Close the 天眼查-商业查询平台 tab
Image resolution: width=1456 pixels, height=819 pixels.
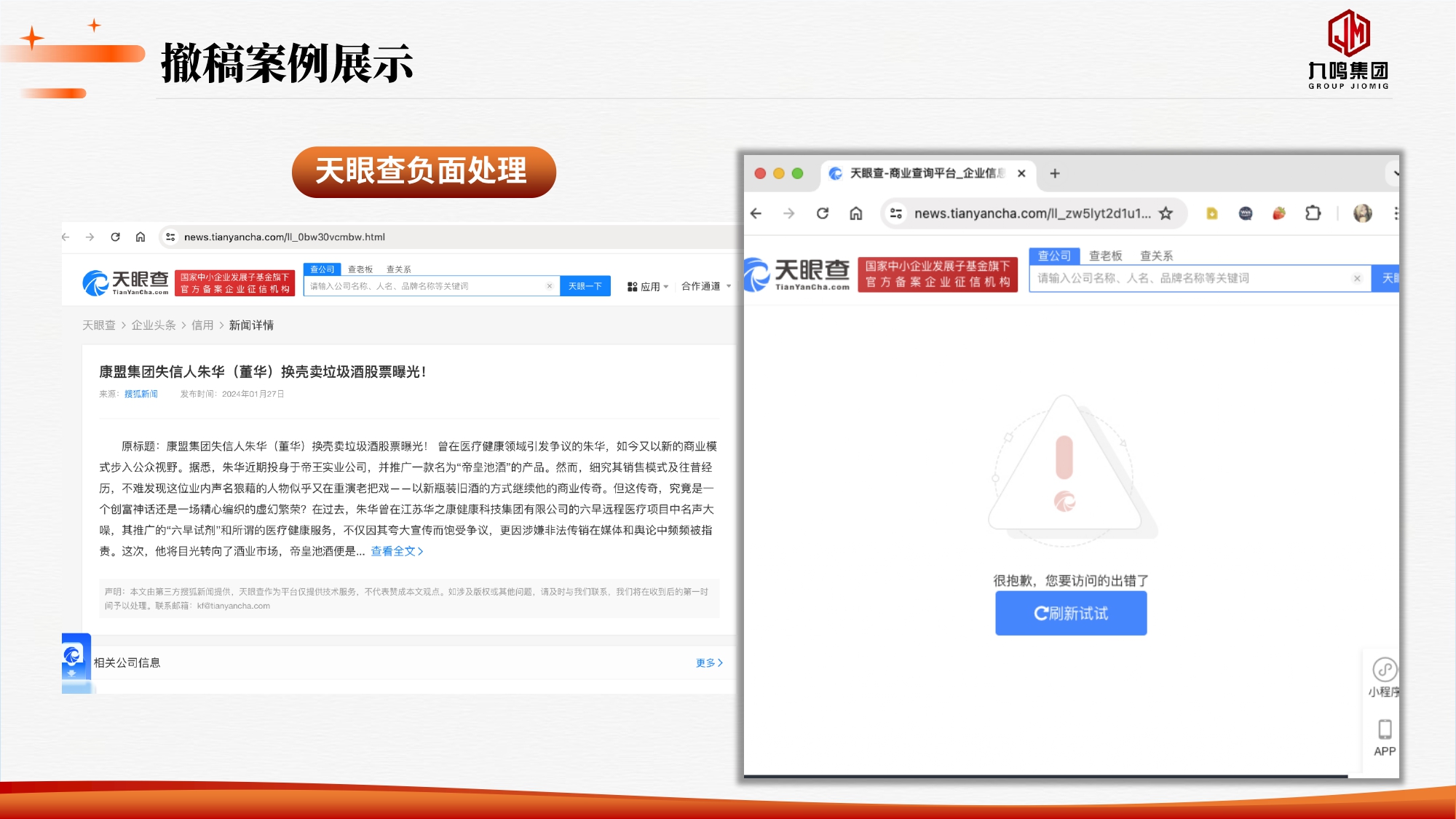click(1021, 173)
